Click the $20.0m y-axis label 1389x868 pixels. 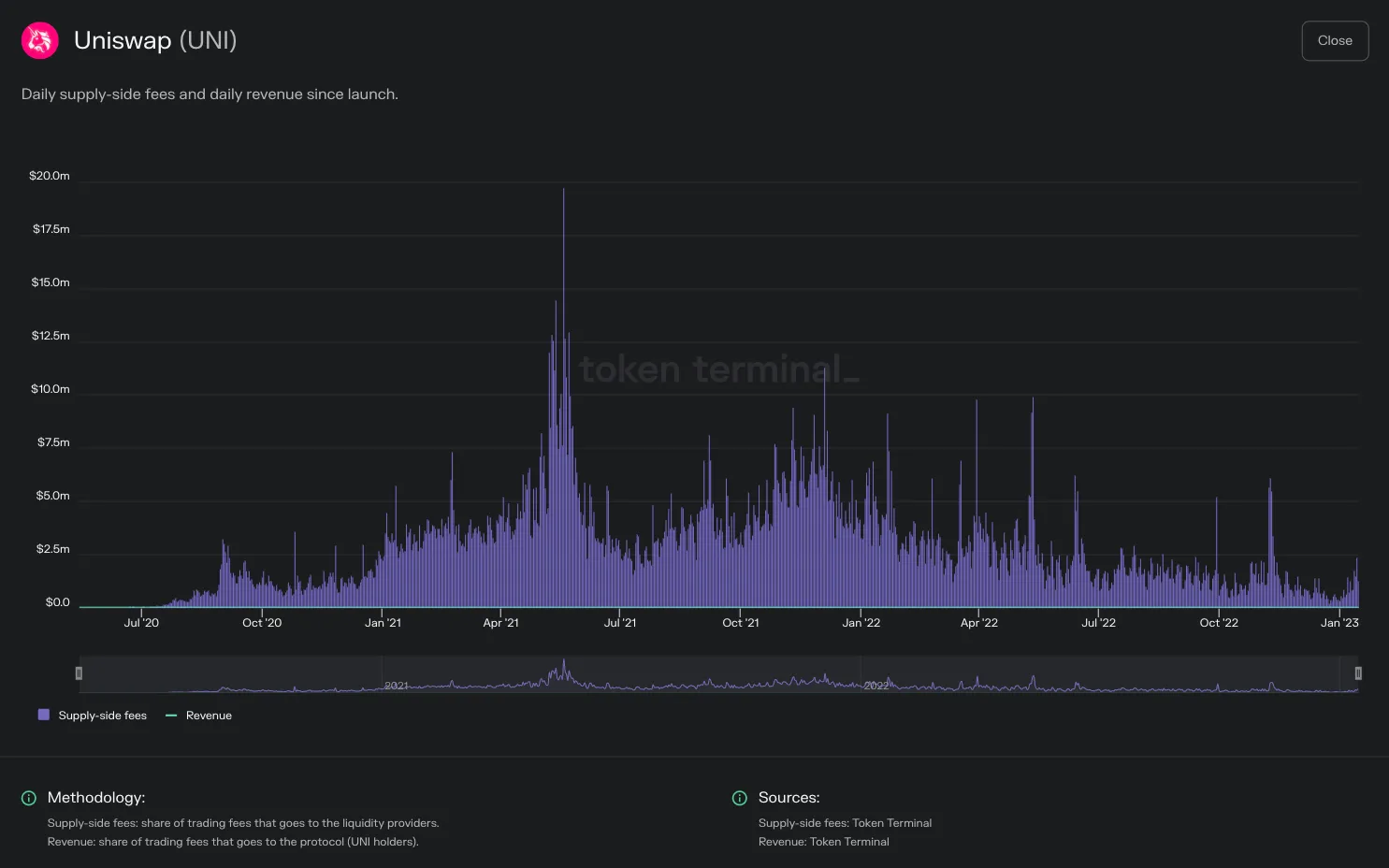[50, 176]
